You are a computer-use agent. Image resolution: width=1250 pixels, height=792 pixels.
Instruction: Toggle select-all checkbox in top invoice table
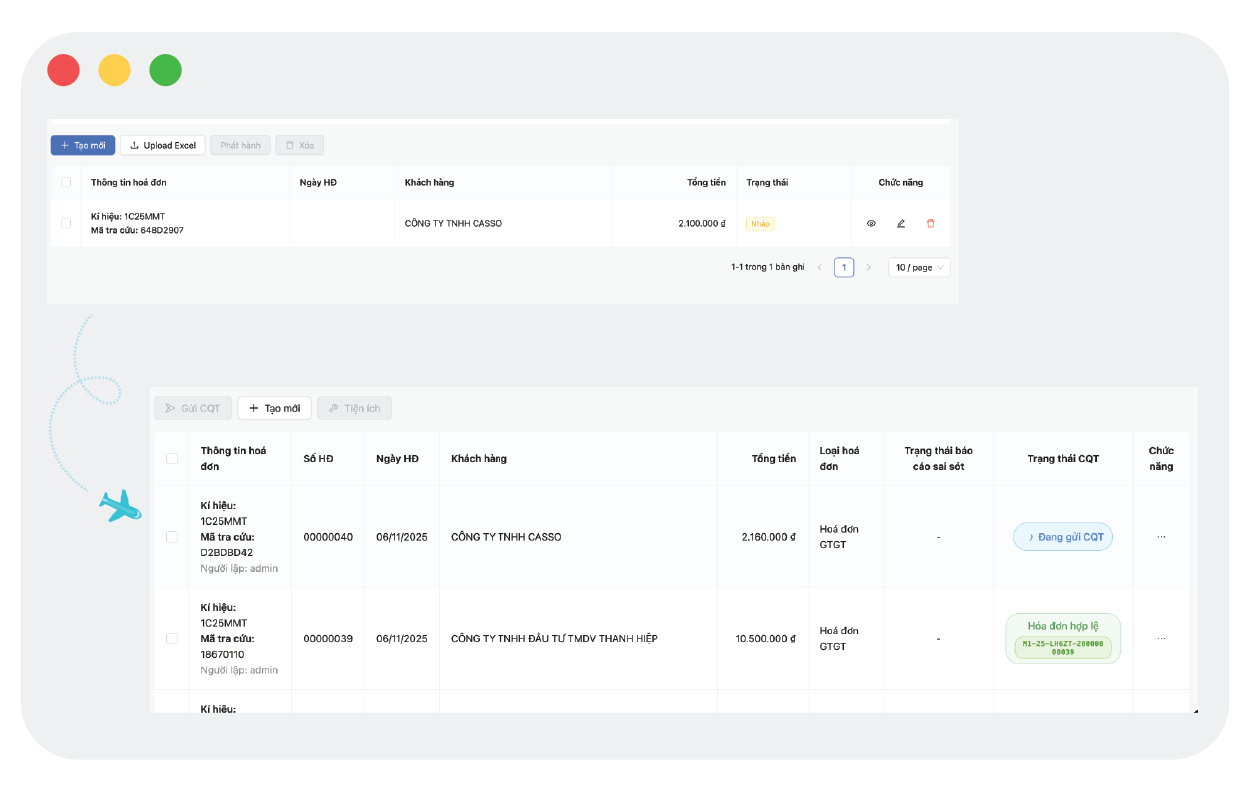point(66,182)
